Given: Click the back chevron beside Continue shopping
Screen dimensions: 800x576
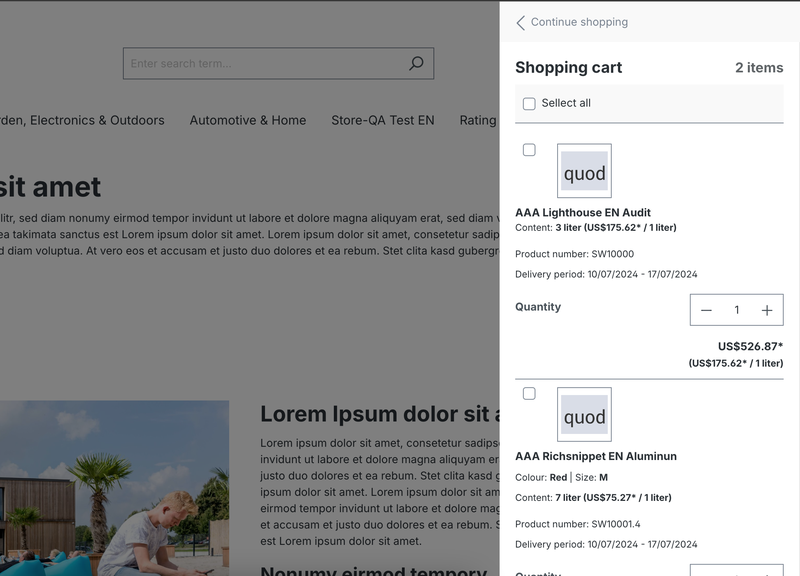Looking at the screenshot, I should (x=520, y=22).
